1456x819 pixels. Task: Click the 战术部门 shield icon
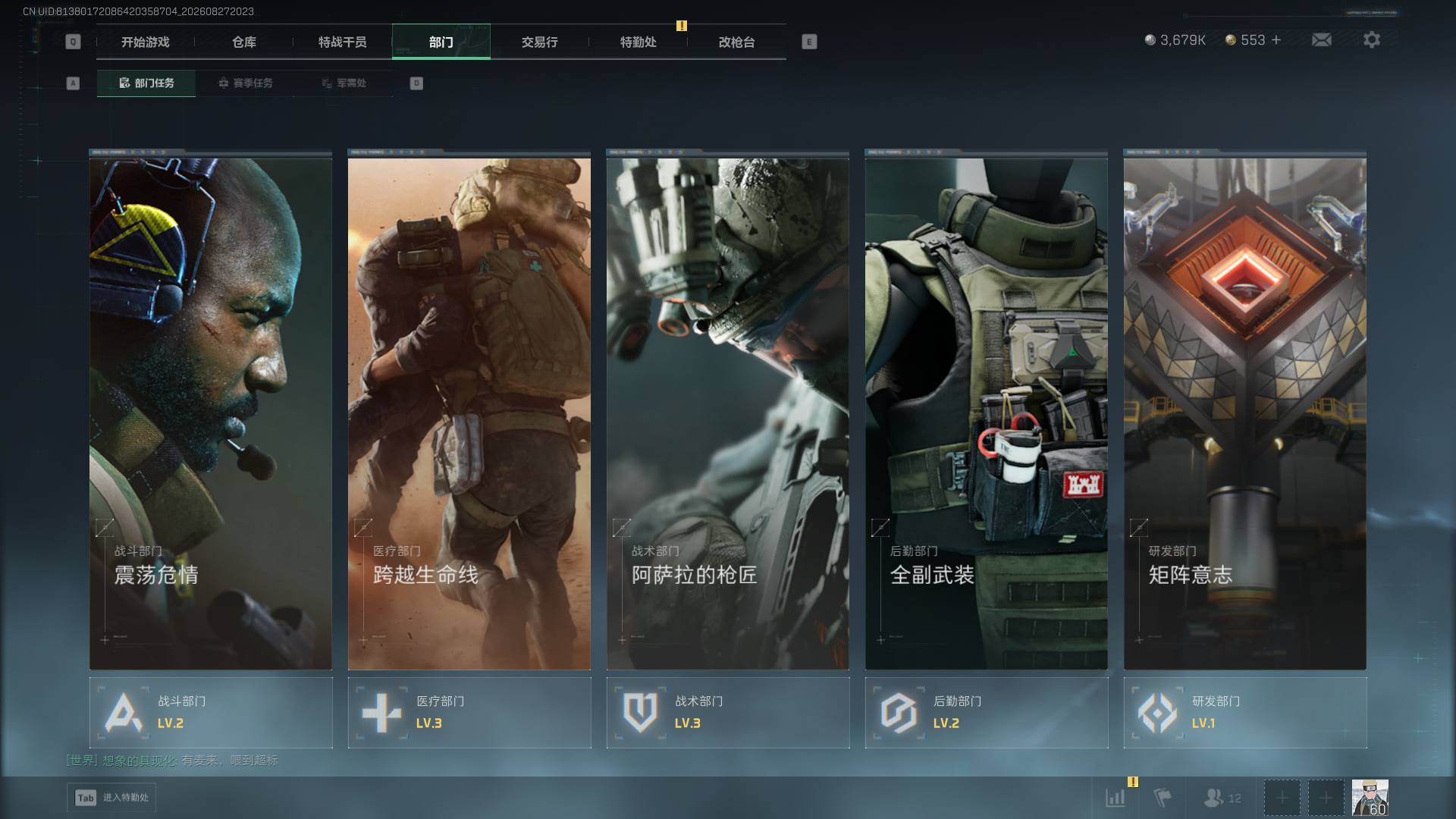tap(640, 713)
